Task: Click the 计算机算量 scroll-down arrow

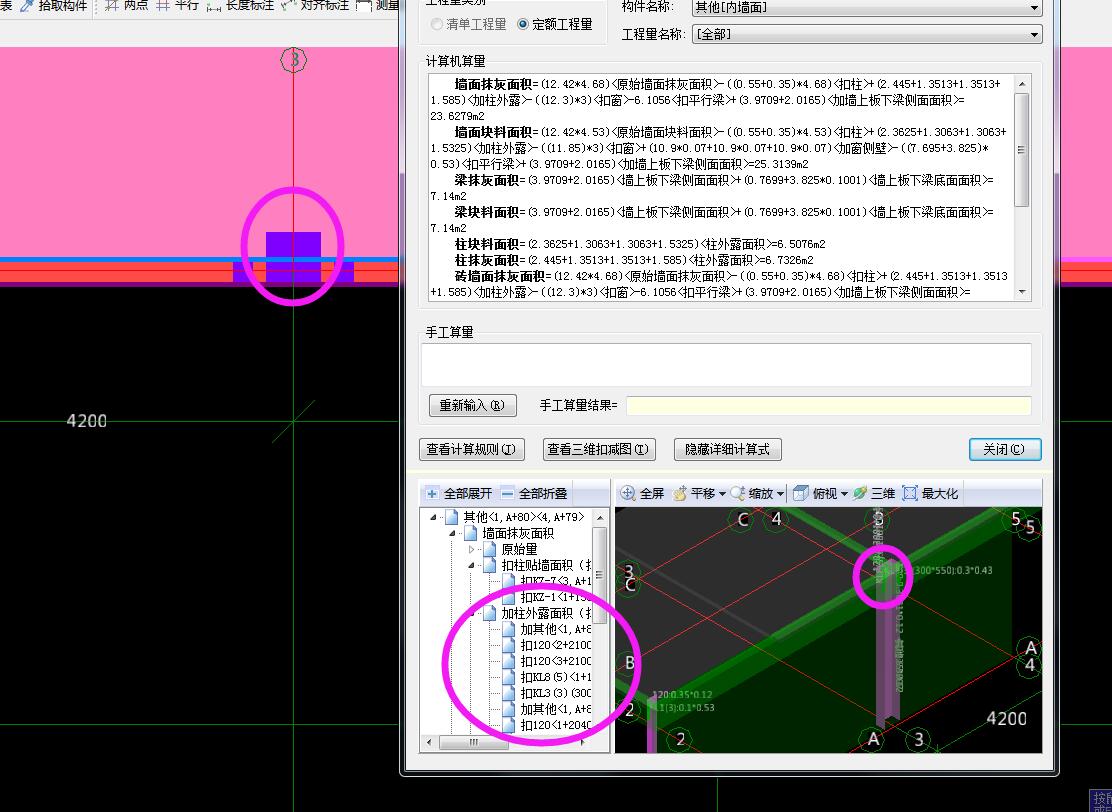Action: click(x=1021, y=291)
